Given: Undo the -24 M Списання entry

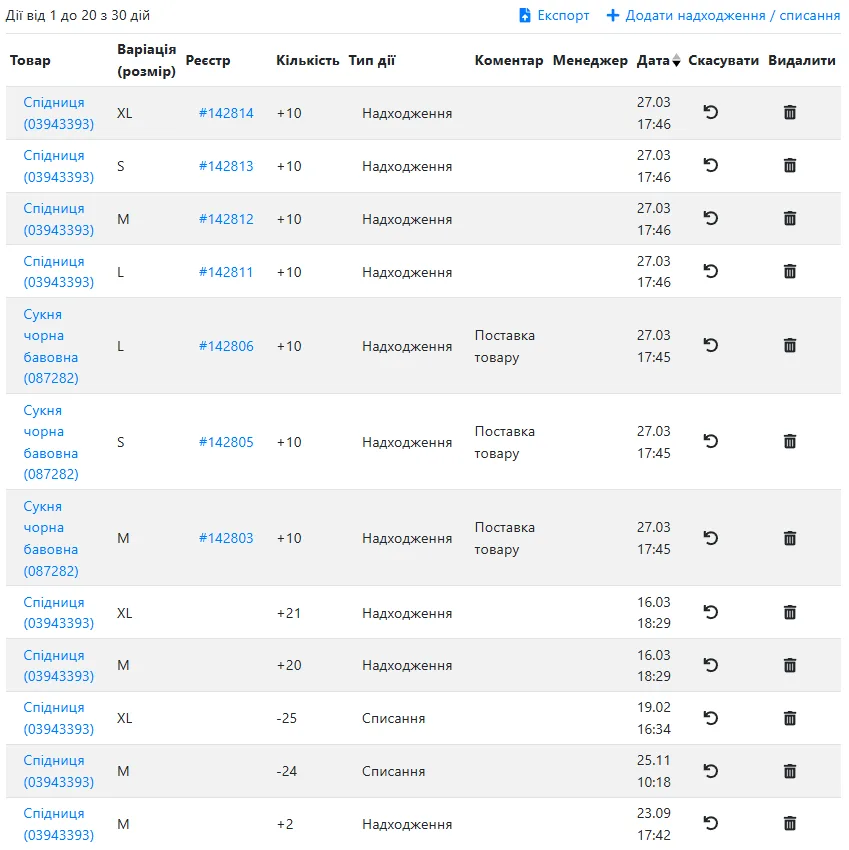Looking at the screenshot, I should (x=710, y=771).
